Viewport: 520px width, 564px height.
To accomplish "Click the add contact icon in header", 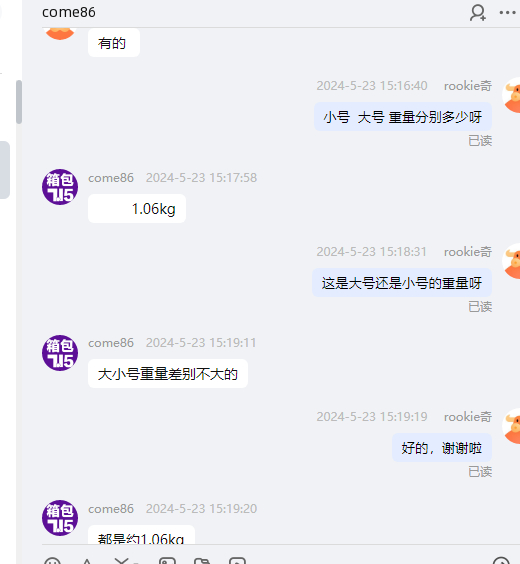I will pyautogui.click(x=478, y=13).
